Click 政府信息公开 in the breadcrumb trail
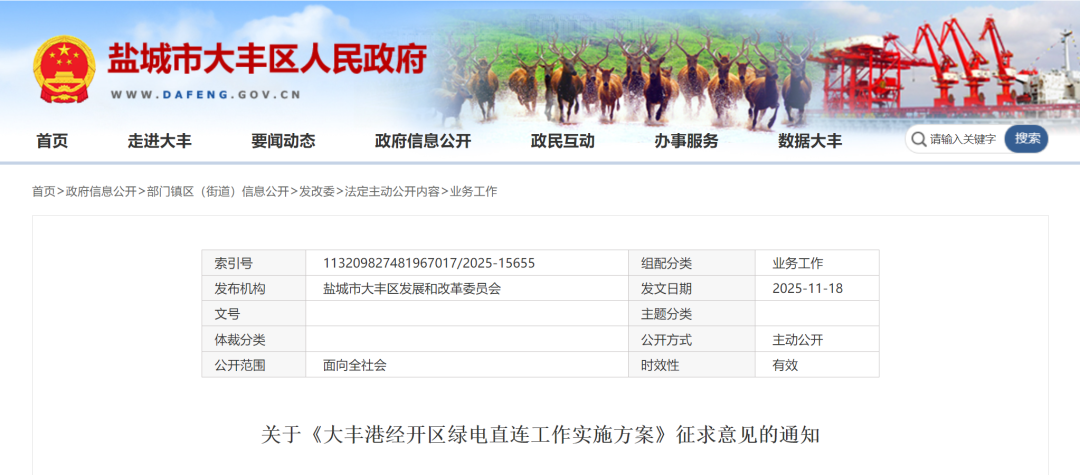The height and width of the screenshot is (475, 1080). 101,191
